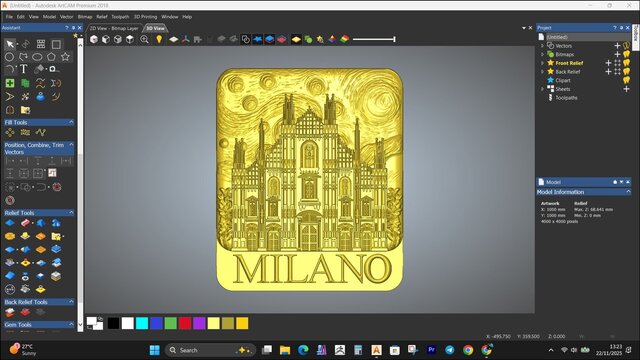Open the Relief menu

(102, 17)
